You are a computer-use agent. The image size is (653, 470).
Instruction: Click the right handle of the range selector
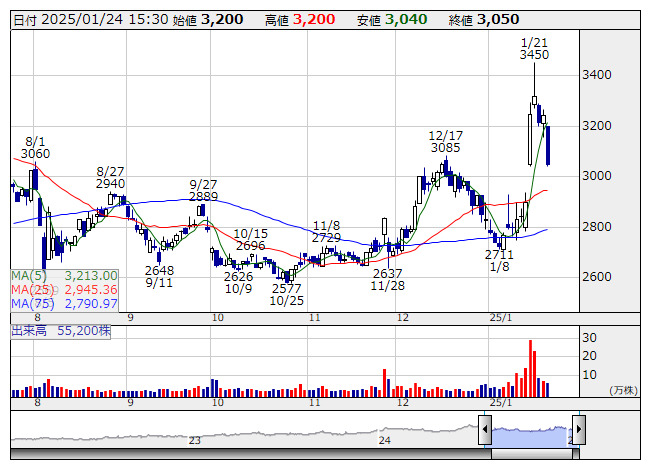577,431
